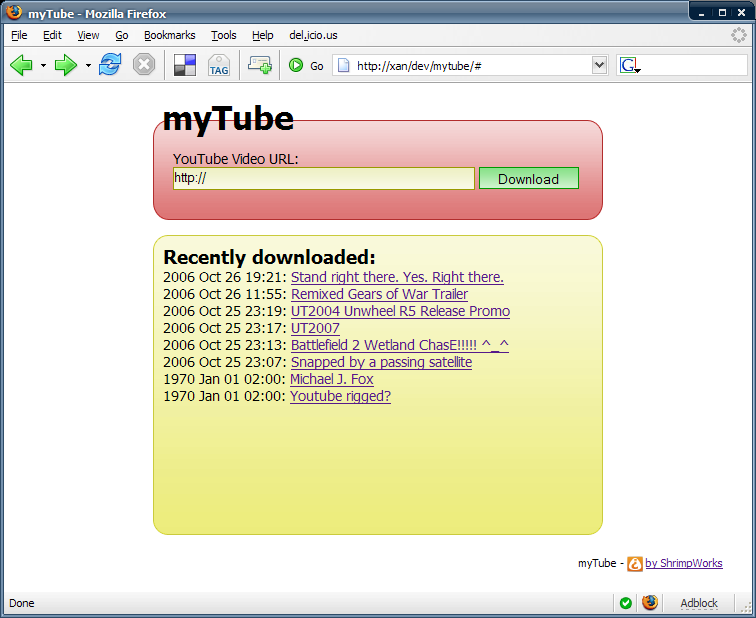Image resolution: width=756 pixels, height=618 pixels.
Task: Open the Tools menu
Action: [224, 35]
